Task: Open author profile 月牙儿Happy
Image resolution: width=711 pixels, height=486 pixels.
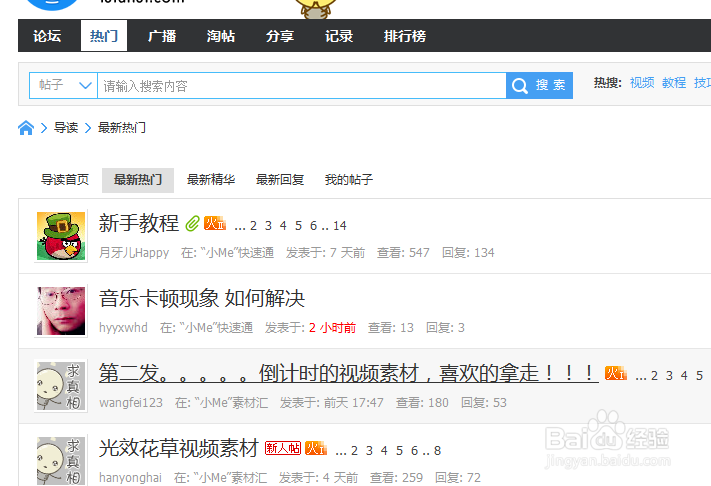Action: tap(134, 253)
